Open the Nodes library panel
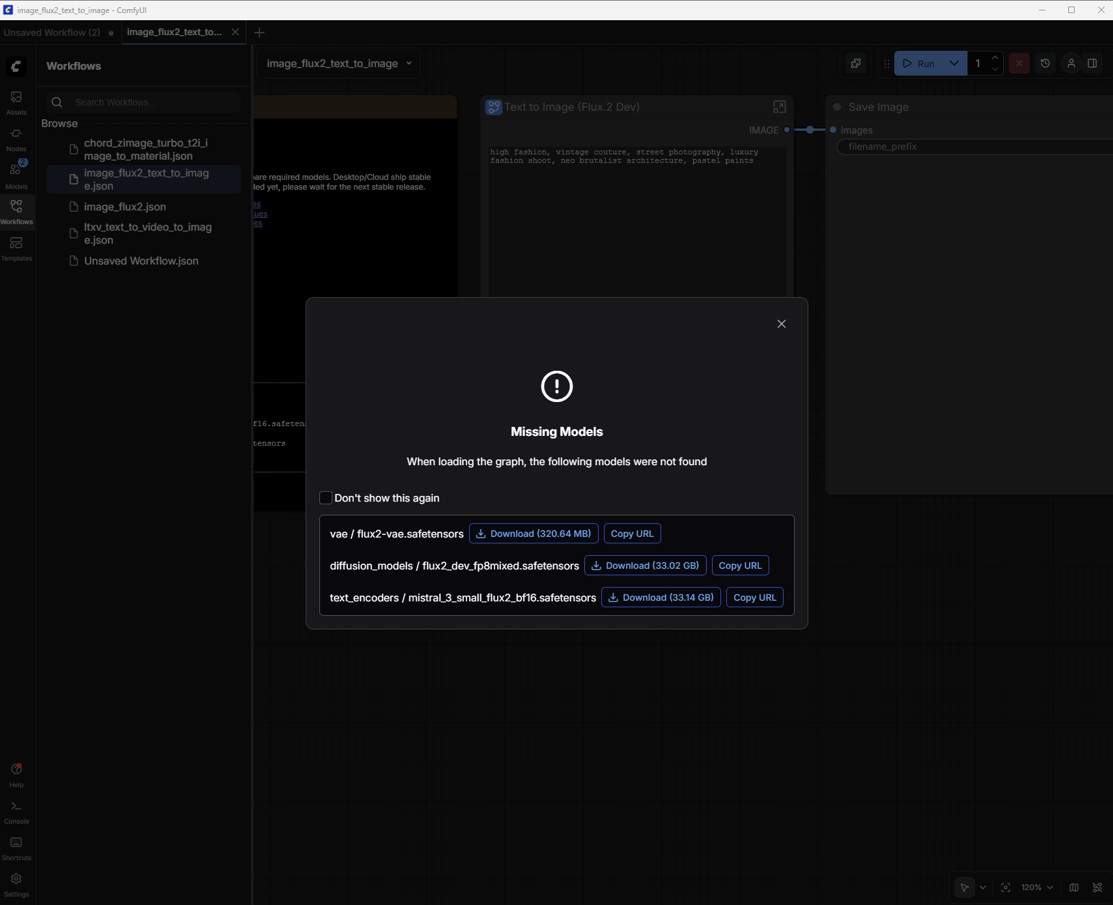 [16, 138]
